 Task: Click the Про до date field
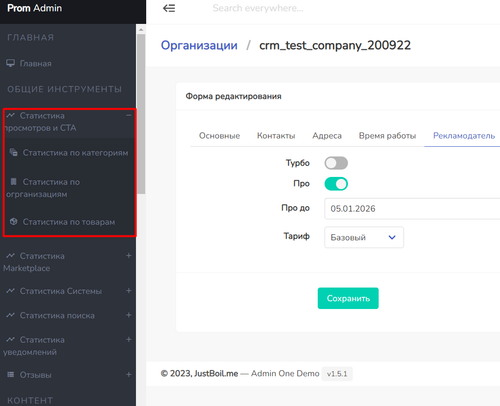coord(412,209)
